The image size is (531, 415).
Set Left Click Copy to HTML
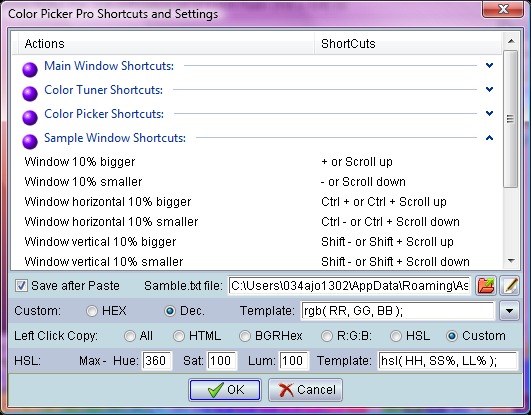coord(179,336)
